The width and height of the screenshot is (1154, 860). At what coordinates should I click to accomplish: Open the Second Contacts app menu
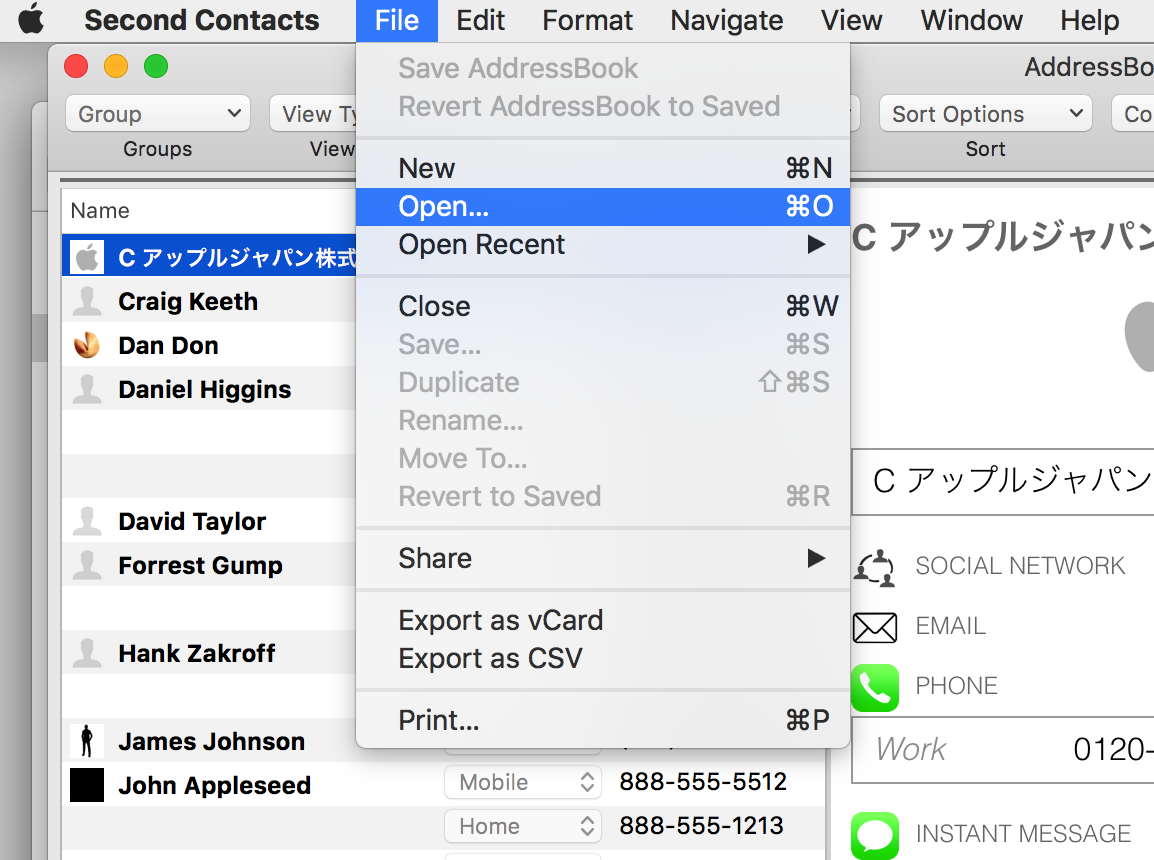tap(202, 20)
